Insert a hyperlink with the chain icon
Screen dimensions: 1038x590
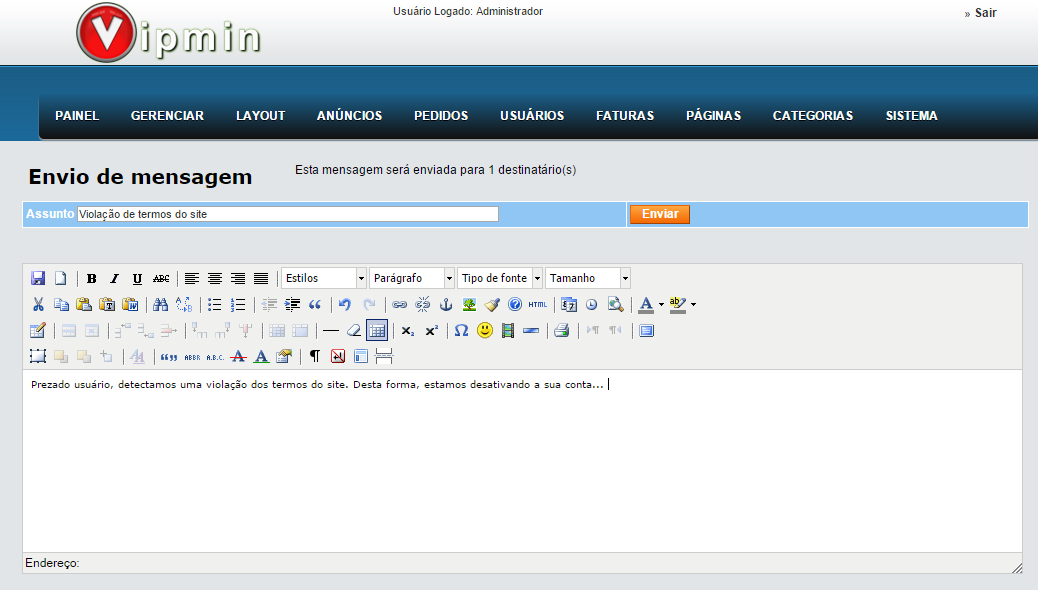pos(399,305)
